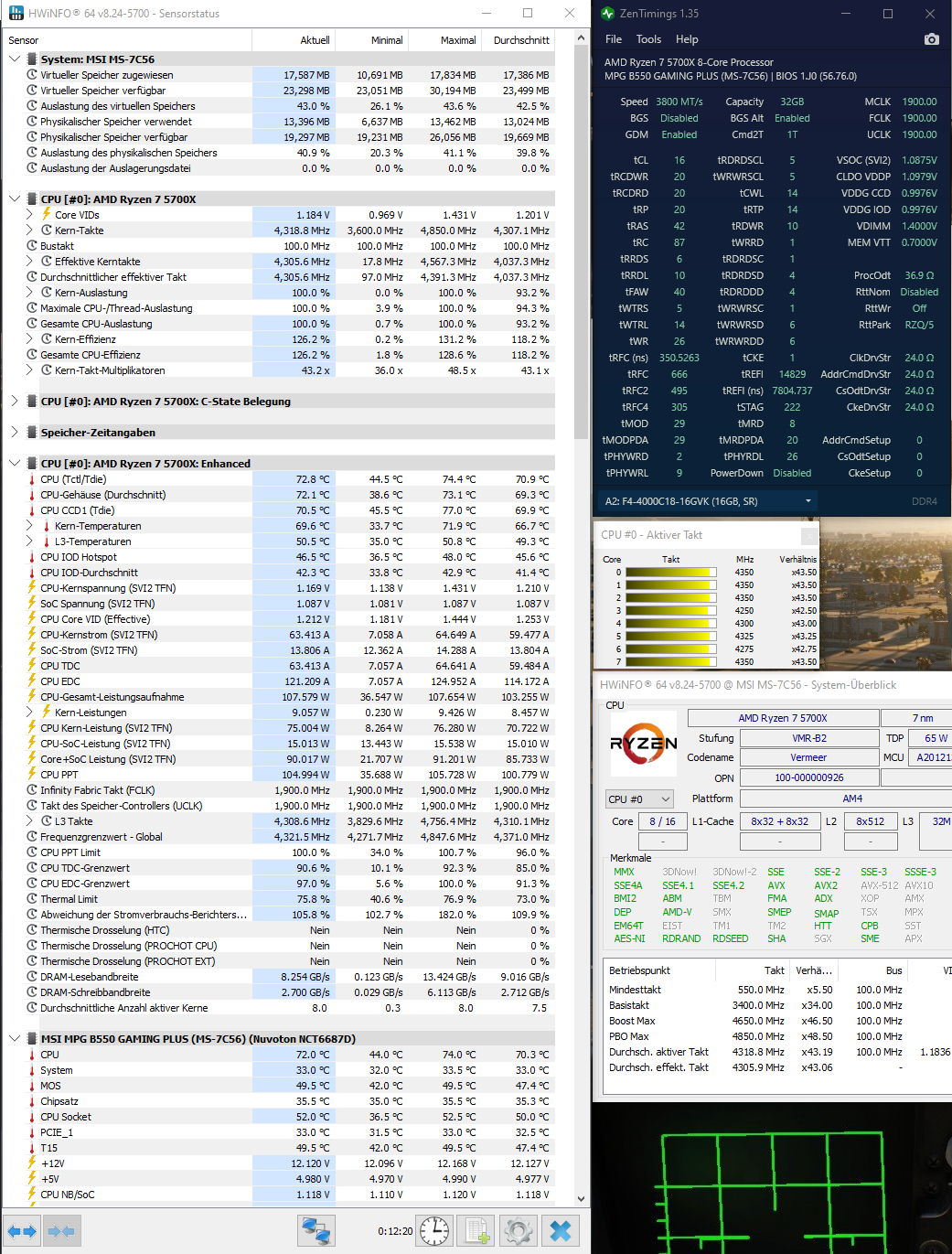Viewport: 952px width, 1254px height.
Task: Click the camera screenshot icon in ZenTimings
Action: pos(931,39)
